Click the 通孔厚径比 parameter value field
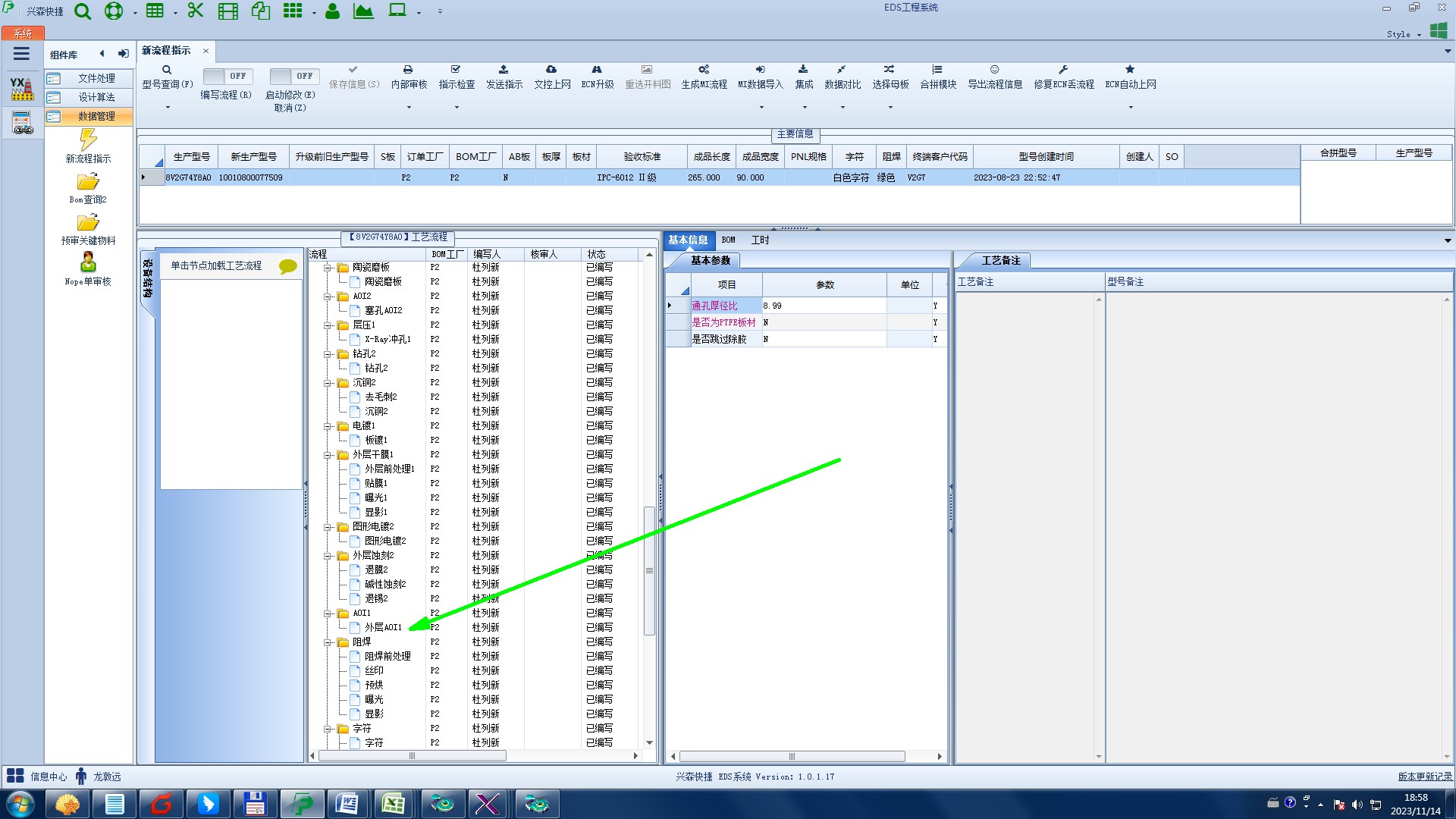The height and width of the screenshot is (819, 1456). [x=824, y=306]
